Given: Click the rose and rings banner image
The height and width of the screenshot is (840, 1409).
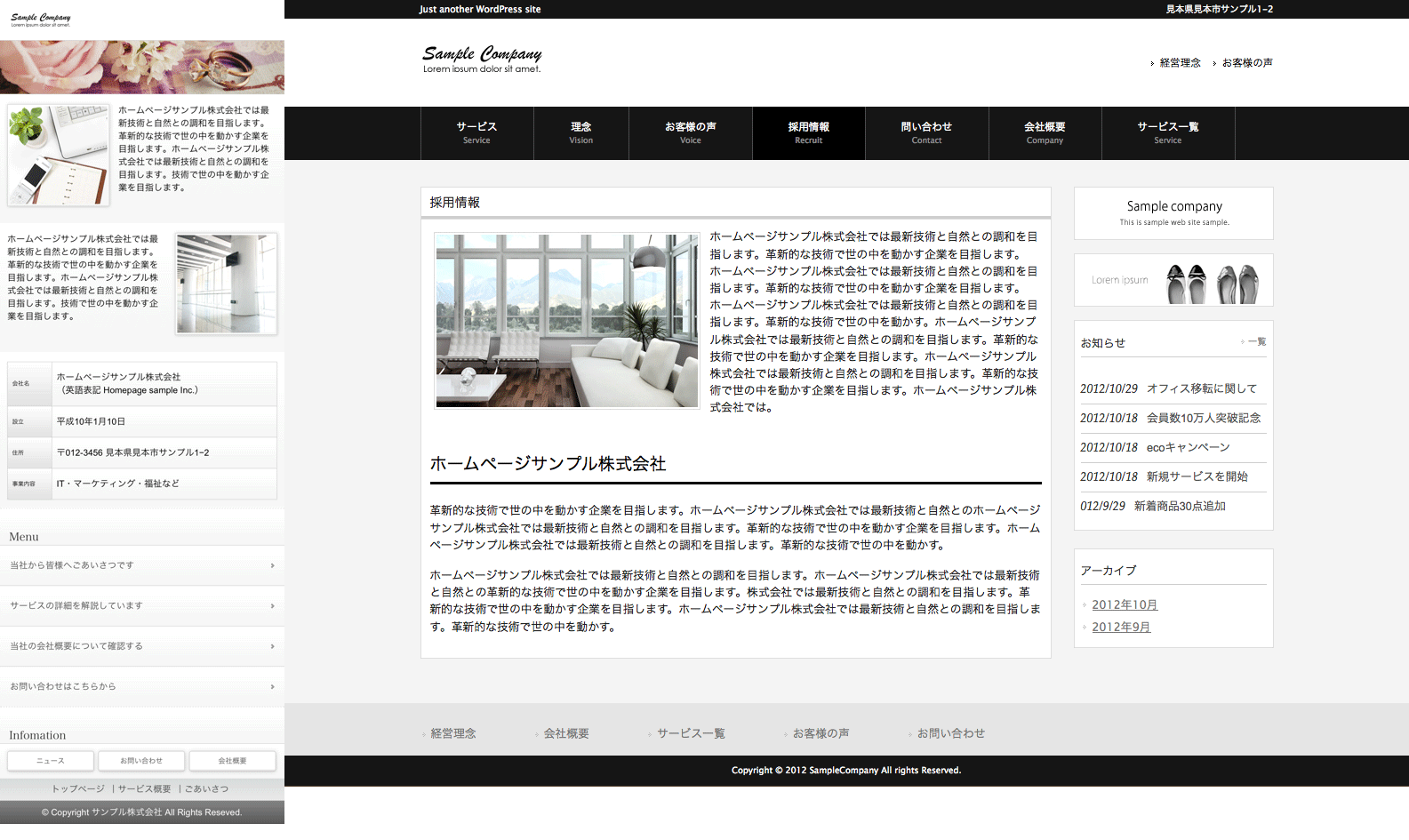Looking at the screenshot, I should click(x=142, y=67).
